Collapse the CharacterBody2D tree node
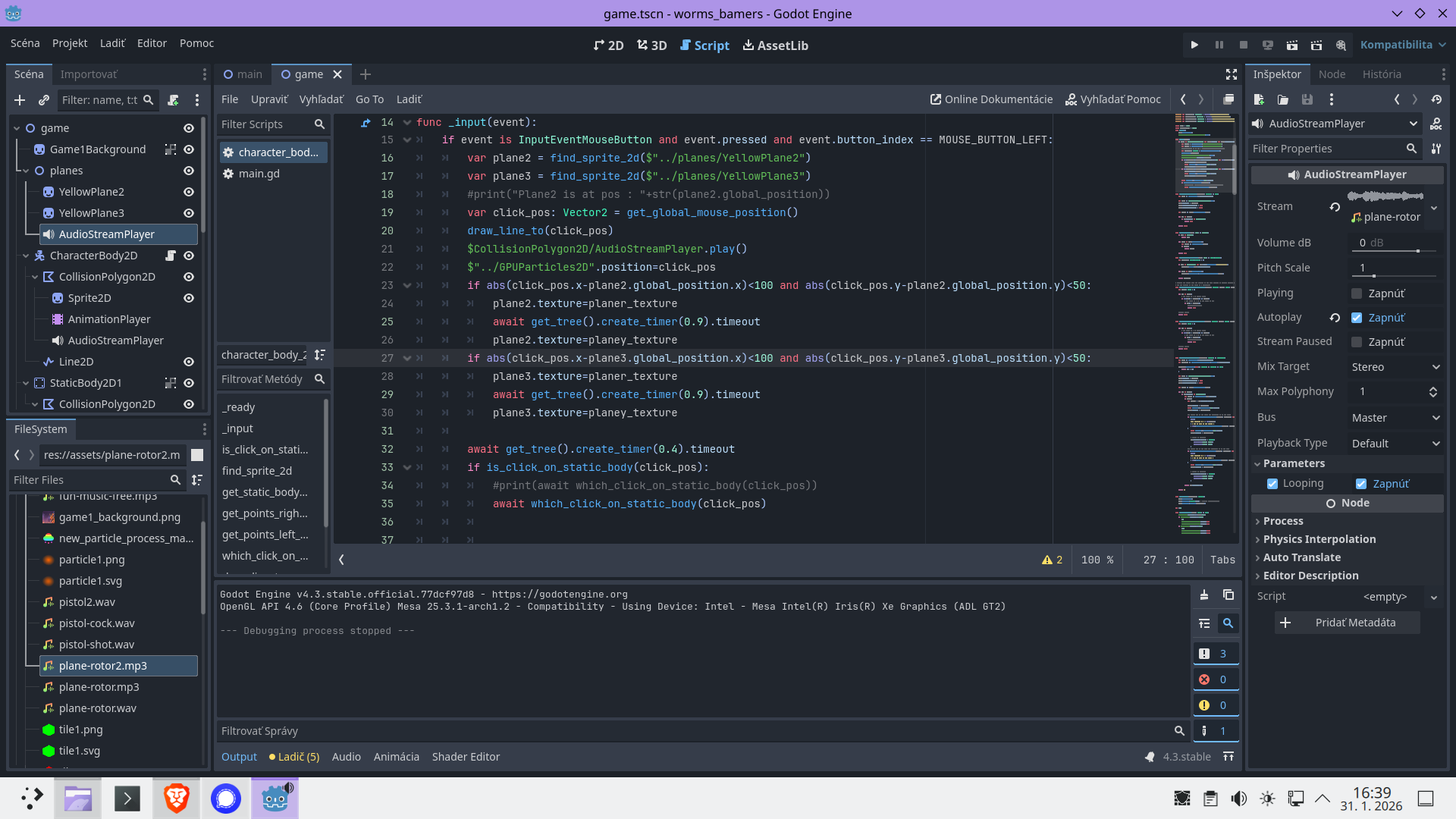1456x819 pixels. click(26, 256)
